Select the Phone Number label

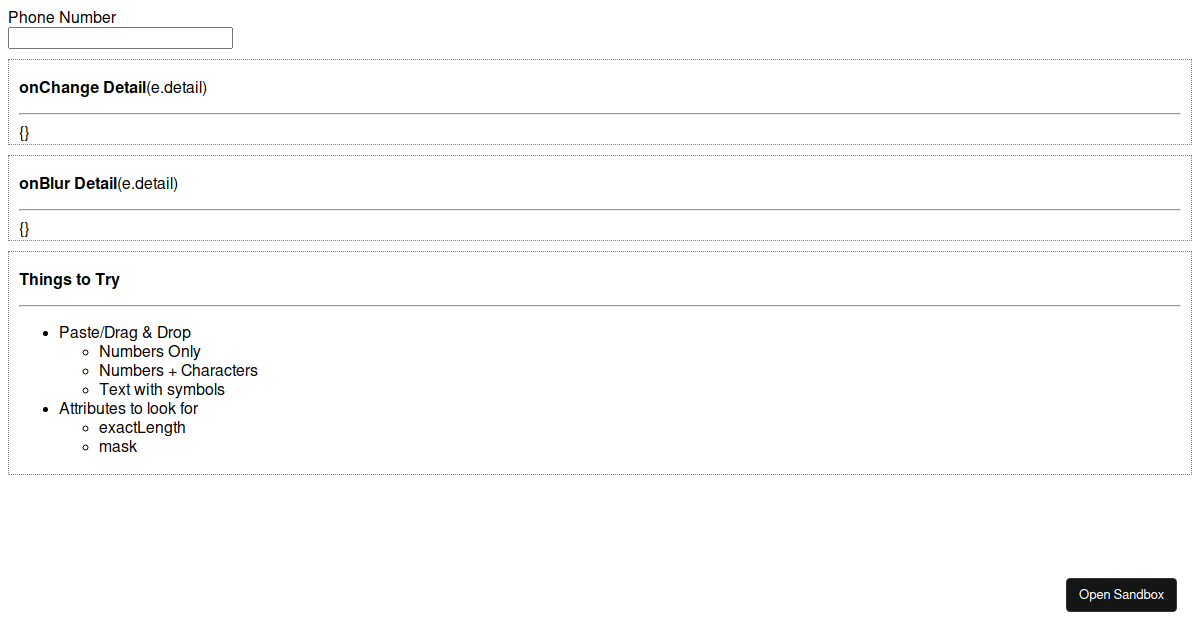(x=62, y=17)
